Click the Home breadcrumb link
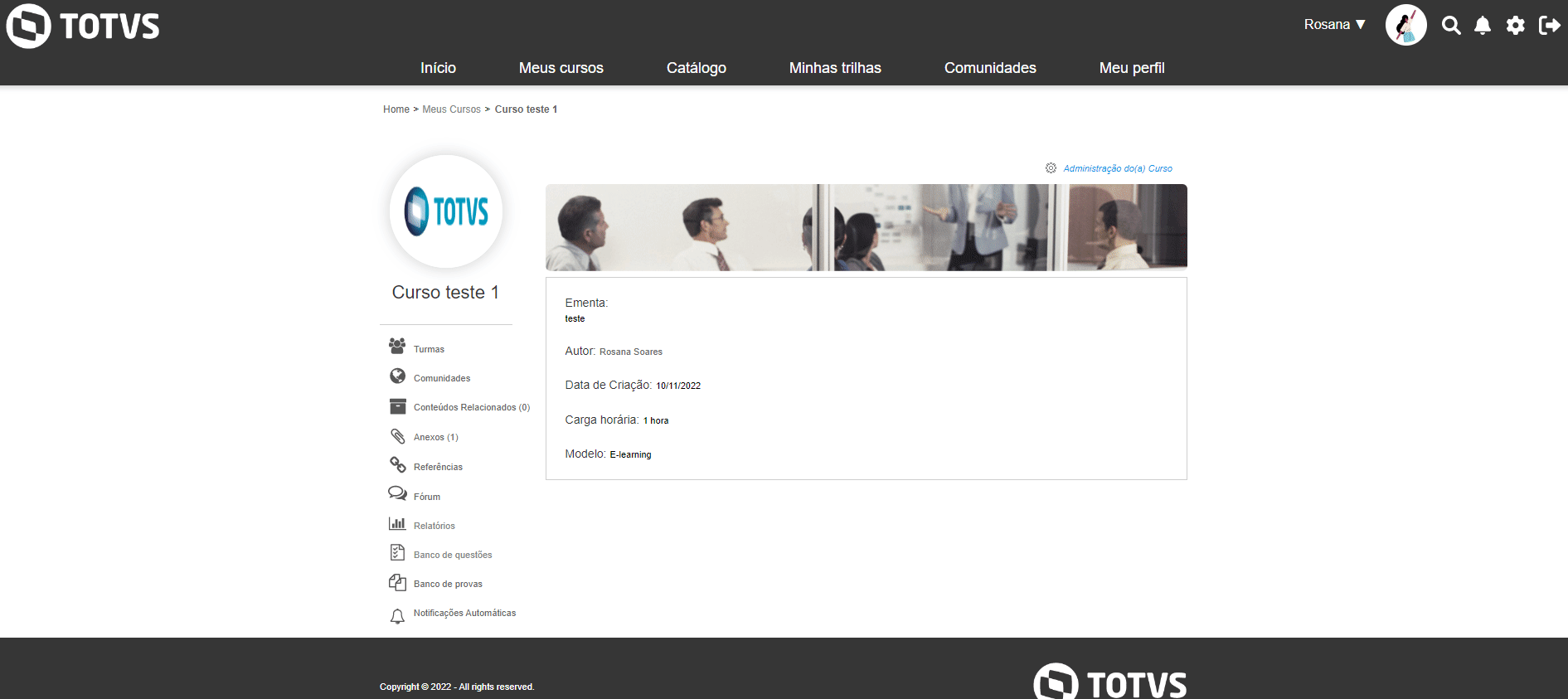 pyautogui.click(x=396, y=109)
